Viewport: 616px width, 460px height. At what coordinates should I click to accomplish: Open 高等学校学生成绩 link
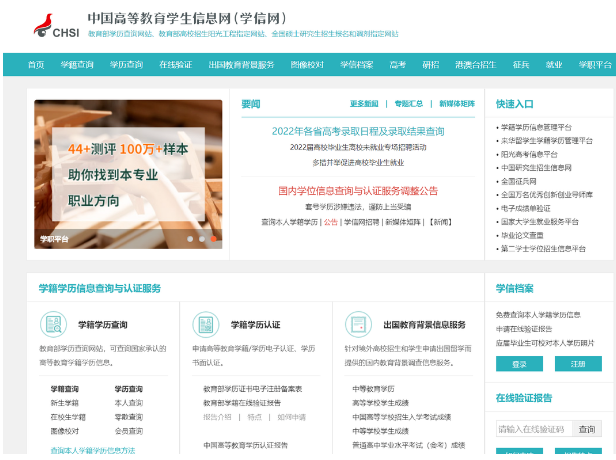tap(380, 403)
